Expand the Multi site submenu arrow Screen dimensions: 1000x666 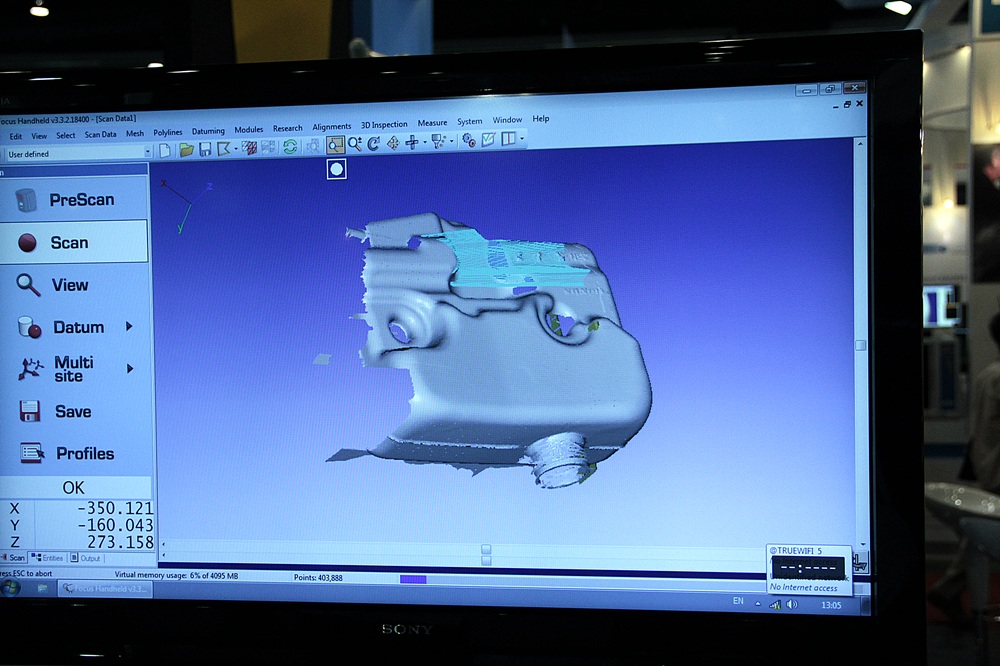(130, 369)
